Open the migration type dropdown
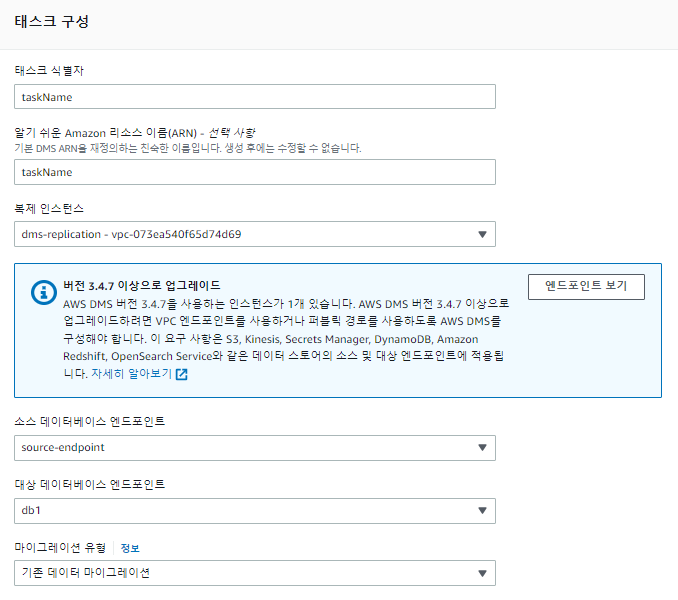Screen dimensions: 678x600 (255, 573)
